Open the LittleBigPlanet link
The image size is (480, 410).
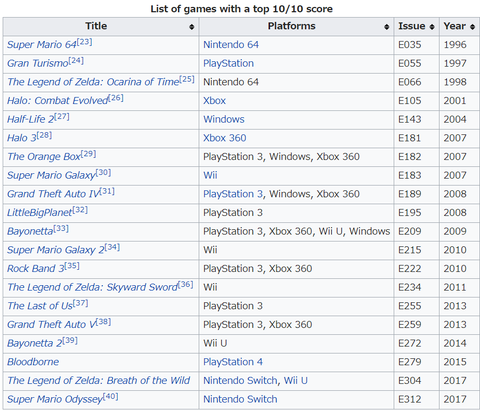(40, 213)
